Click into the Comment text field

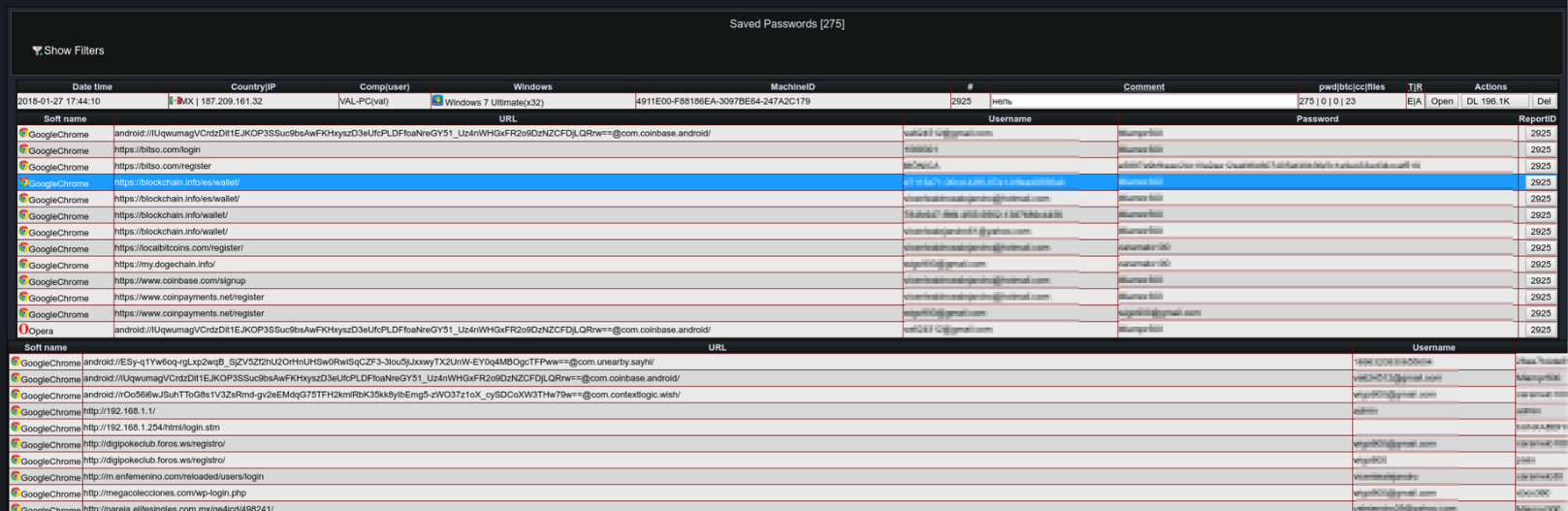point(1142,101)
